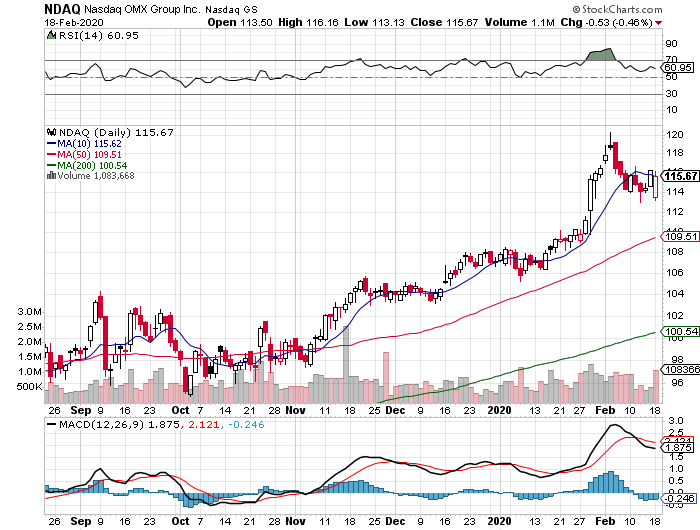This screenshot has height=530, width=700.
Task: Click the RSI(14) indicator legend icon
Action: point(52,35)
